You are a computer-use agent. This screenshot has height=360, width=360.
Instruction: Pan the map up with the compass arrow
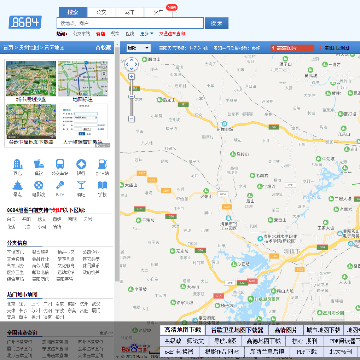[x=132, y=59]
